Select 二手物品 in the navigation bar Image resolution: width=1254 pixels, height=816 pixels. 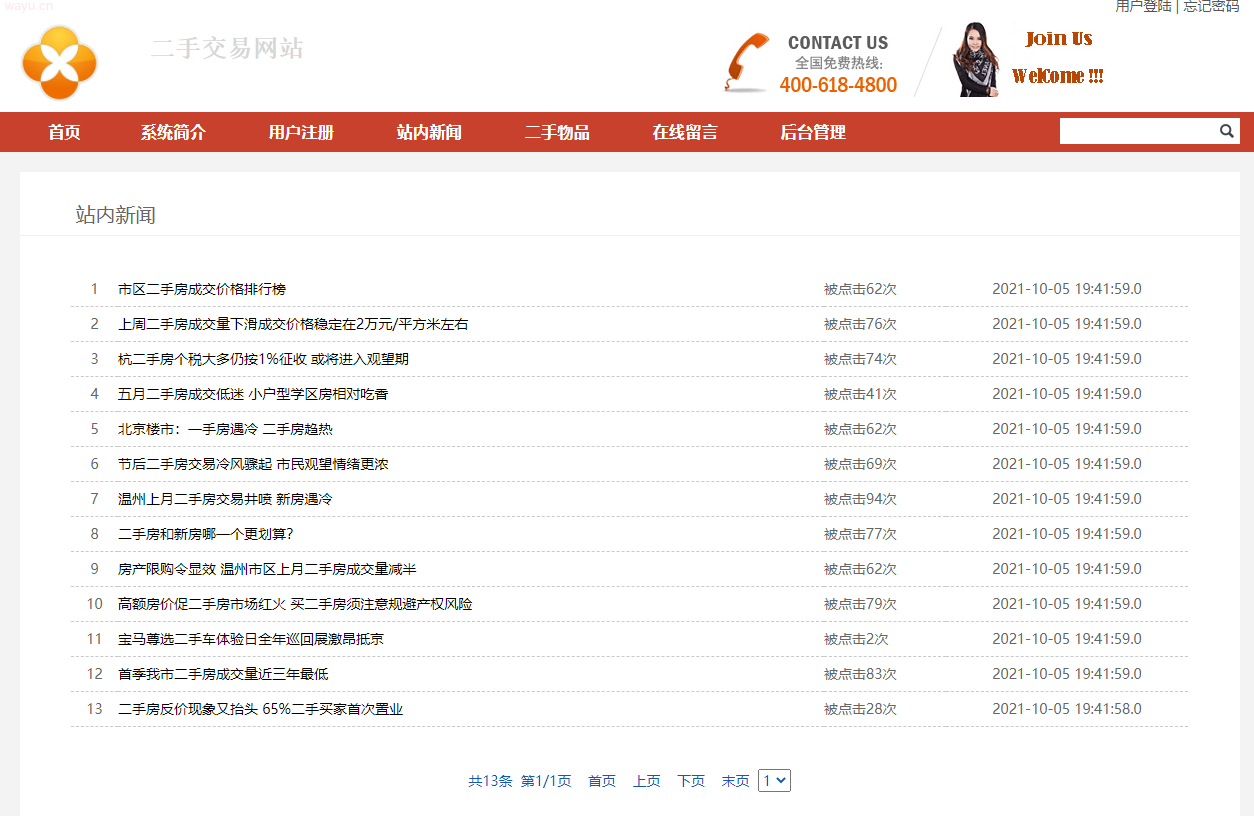coord(557,132)
